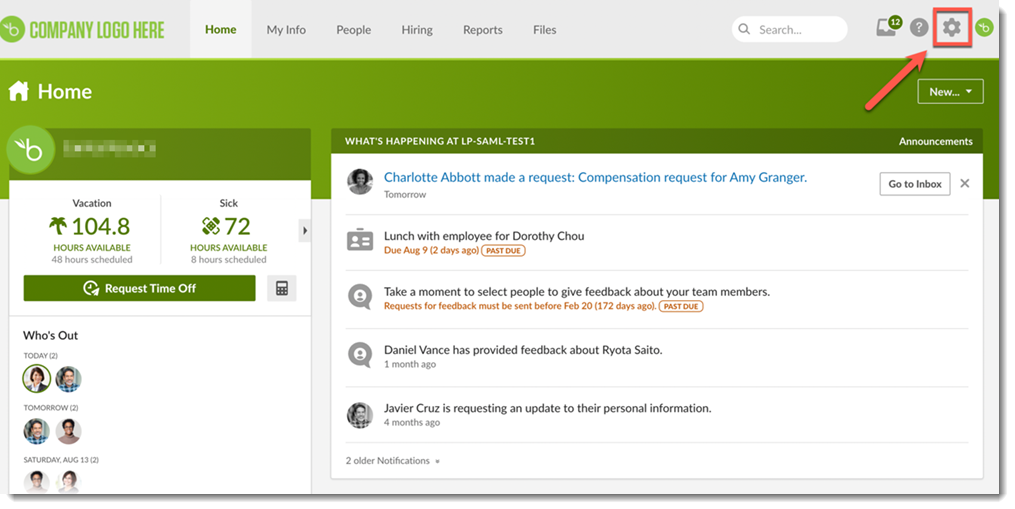The image size is (1015, 509).
Task: Open Charlotte Abbott compensation request link
Action: pyautogui.click(x=595, y=177)
